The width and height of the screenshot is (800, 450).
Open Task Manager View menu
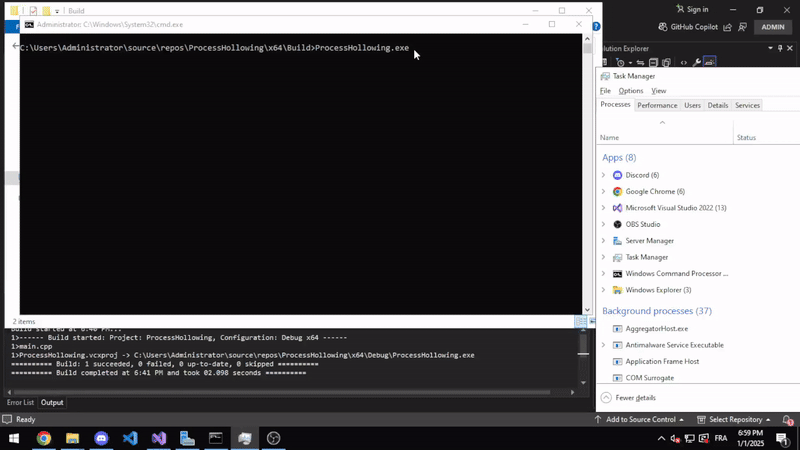coord(659,90)
